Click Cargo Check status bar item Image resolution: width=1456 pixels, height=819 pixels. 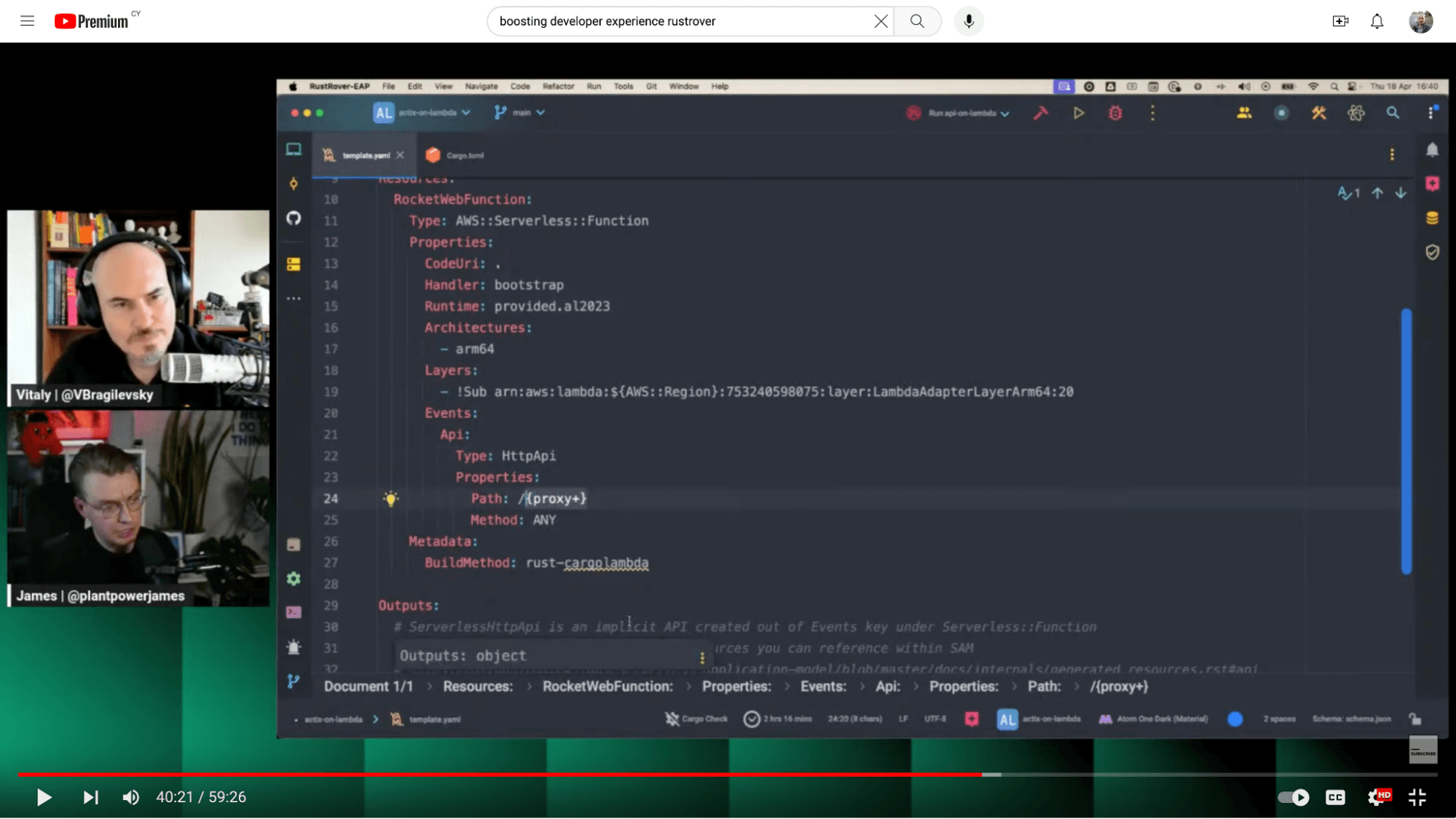[696, 719]
